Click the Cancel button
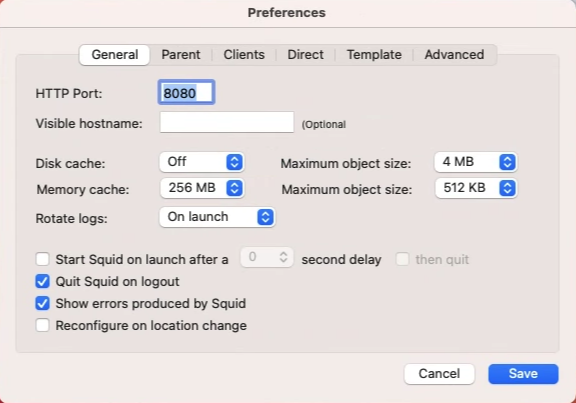The image size is (576, 403). (x=439, y=374)
